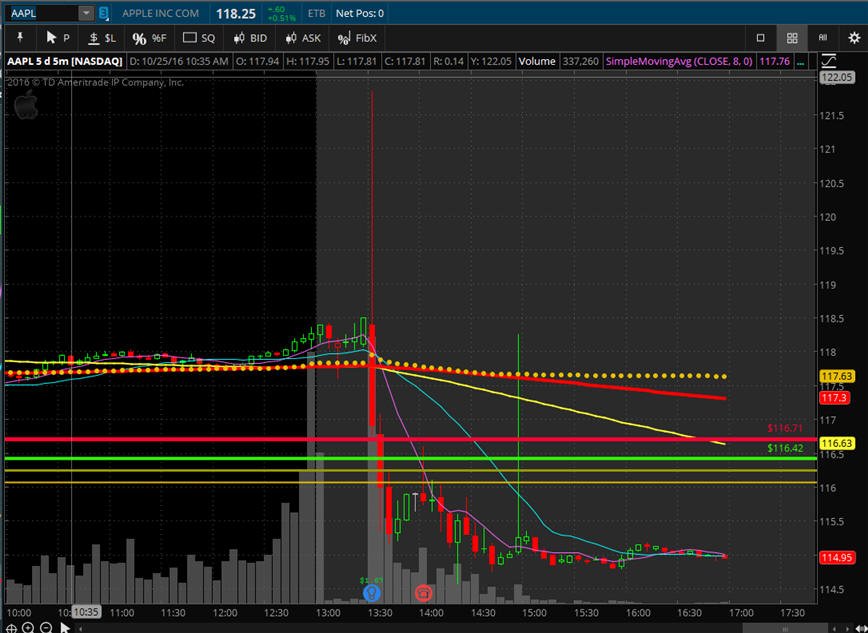Image resolution: width=868 pixels, height=633 pixels.
Task: Select the $L price level tool
Action: tap(102, 38)
